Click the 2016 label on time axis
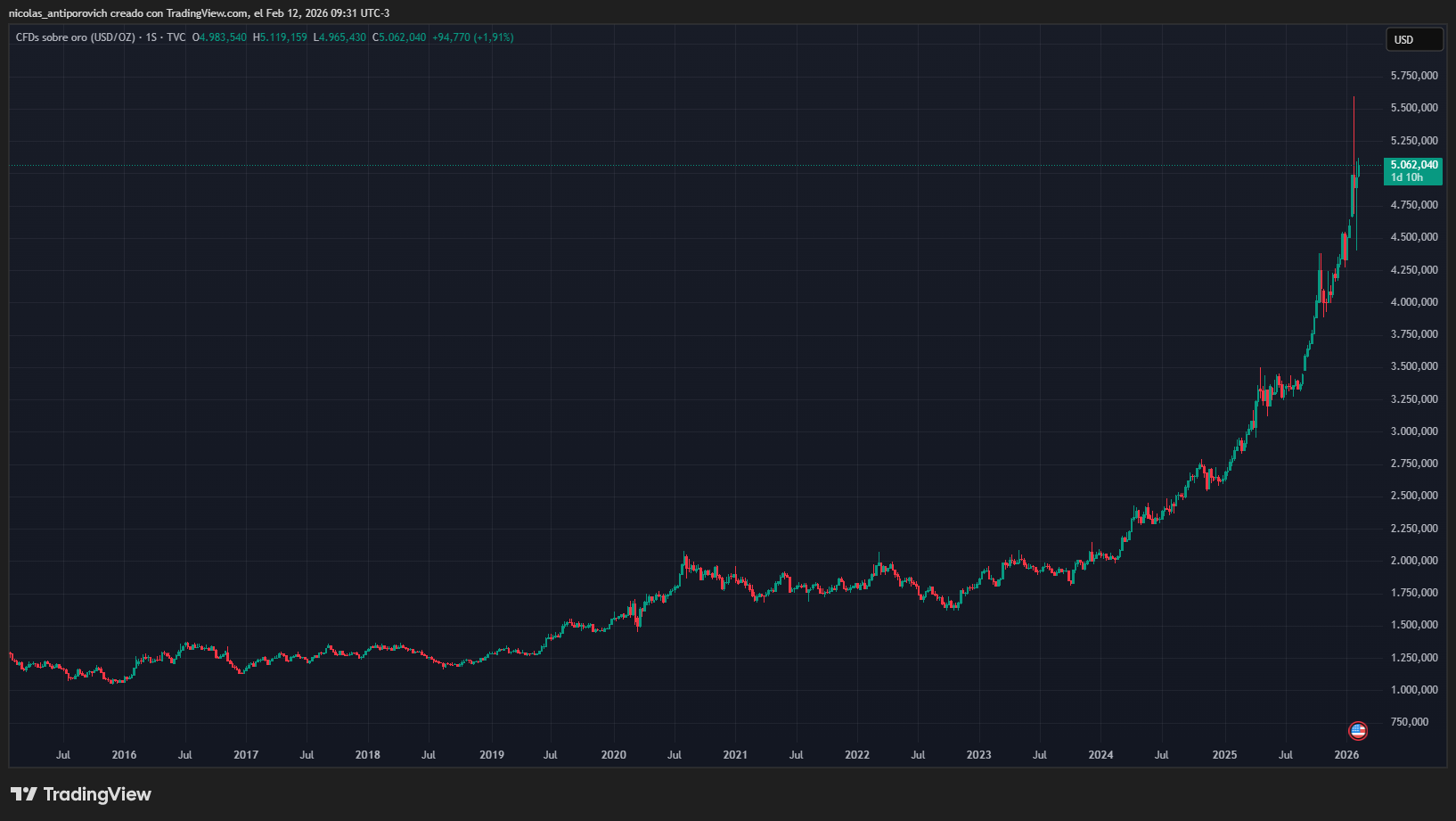The width and height of the screenshot is (1456, 821). tap(124, 755)
